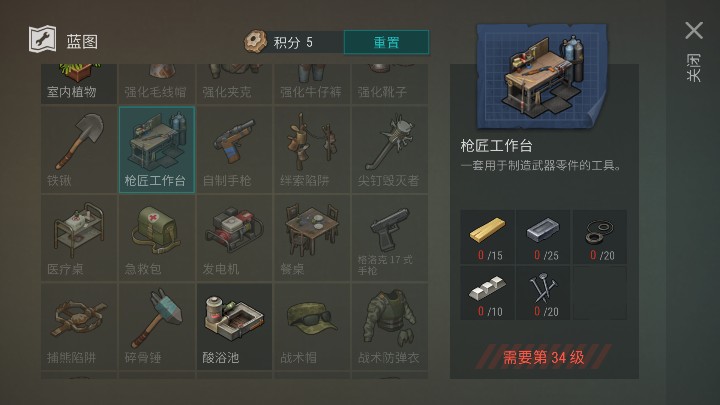Select the 铁锹 shovel blueprint

click(x=79, y=150)
